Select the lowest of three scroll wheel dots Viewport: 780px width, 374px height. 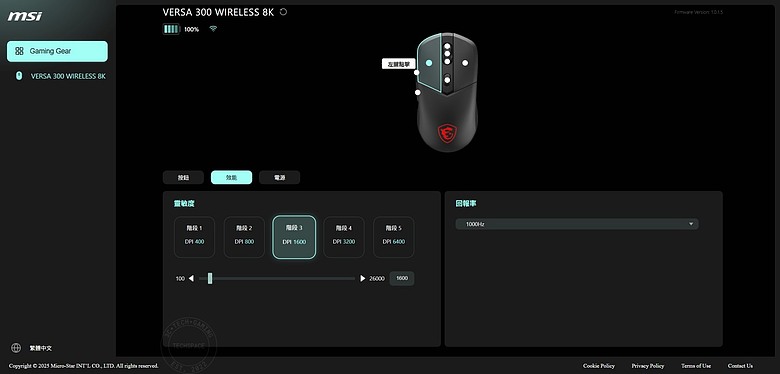447,61
